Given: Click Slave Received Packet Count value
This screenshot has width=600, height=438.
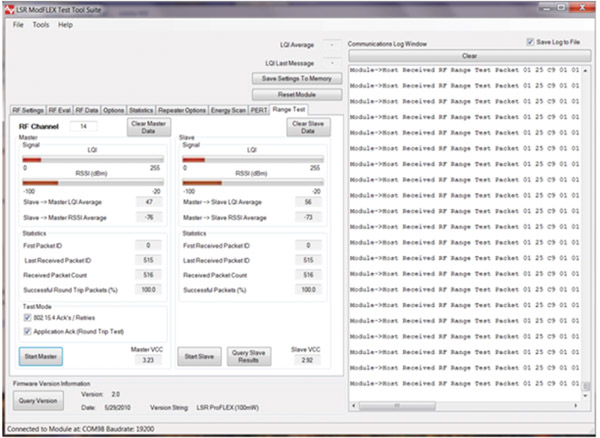Looking at the screenshot, I should click(x=308, y=275).
